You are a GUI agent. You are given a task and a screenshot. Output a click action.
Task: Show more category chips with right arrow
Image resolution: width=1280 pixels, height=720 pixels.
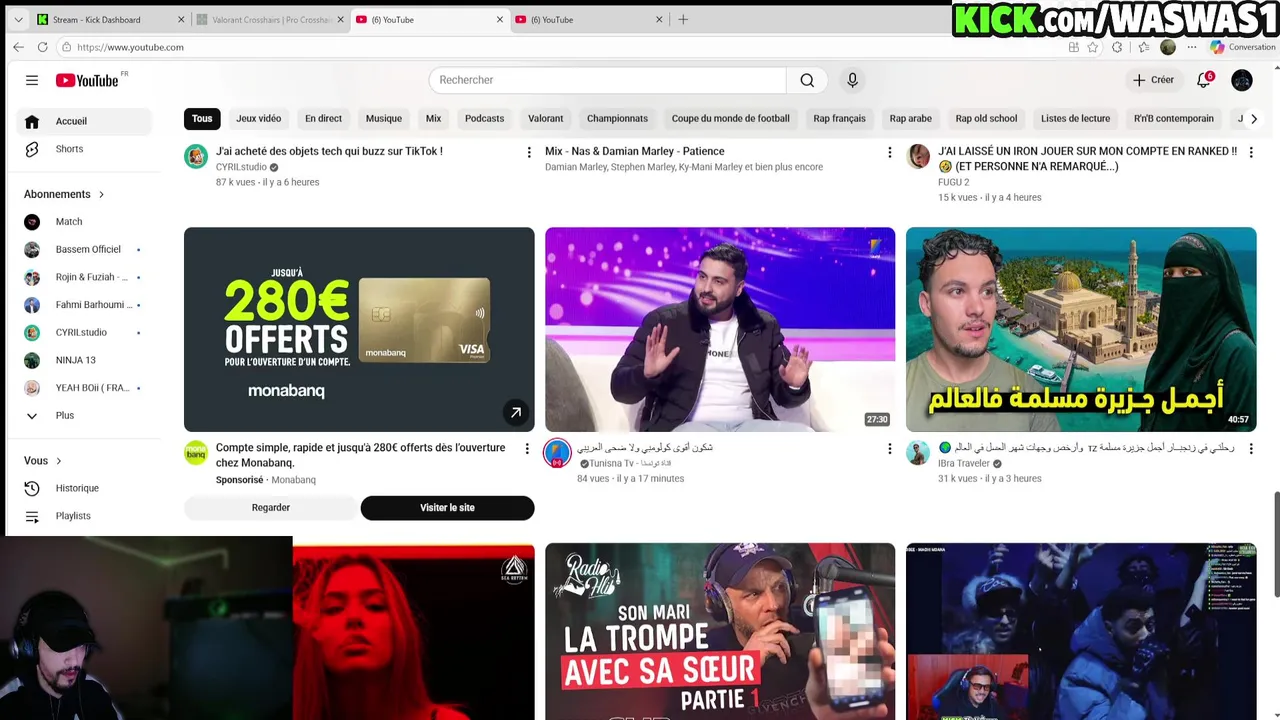click(1254, 119)
